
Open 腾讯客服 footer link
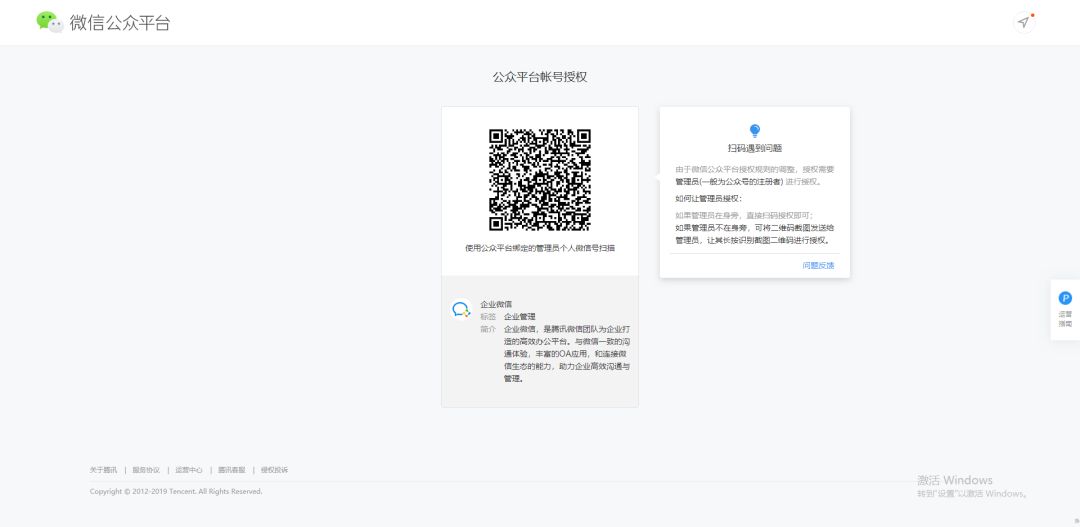click(x=231, y=470)
